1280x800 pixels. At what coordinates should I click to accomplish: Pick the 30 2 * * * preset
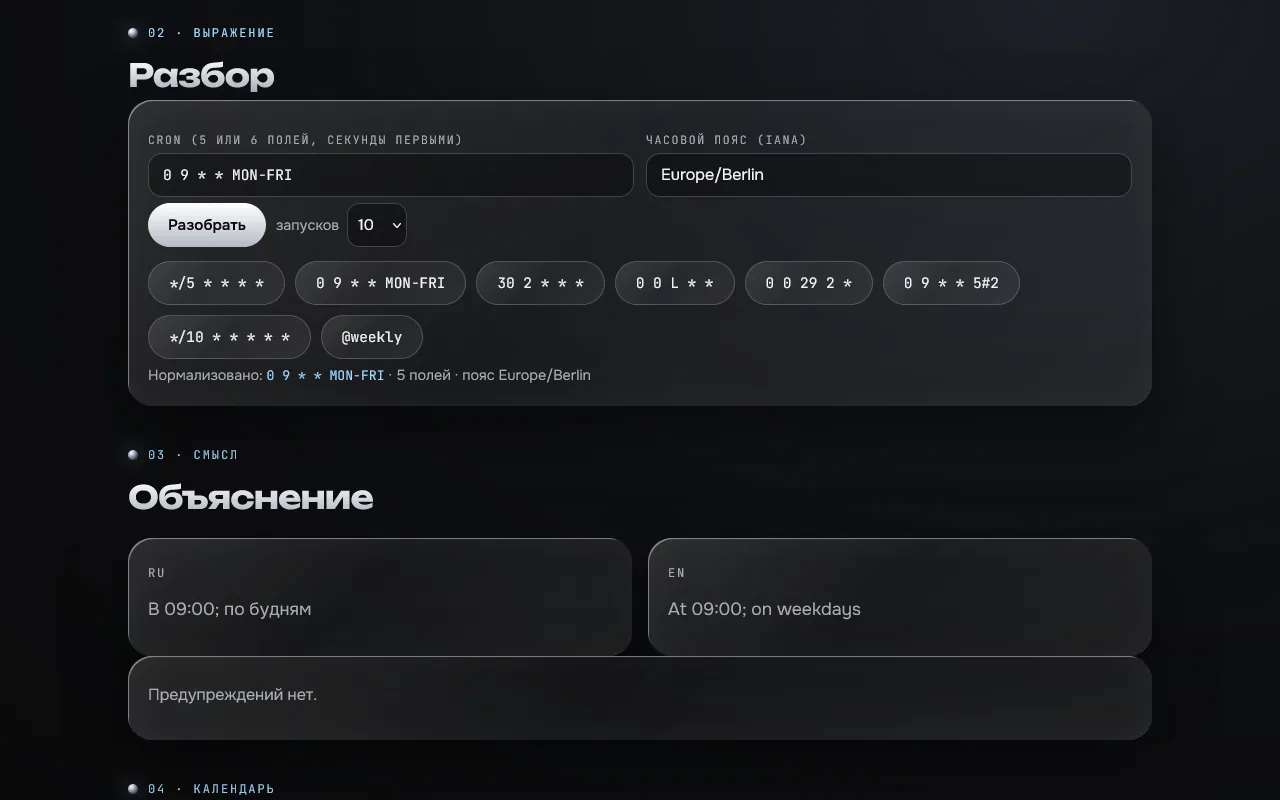tap(540, 283)
